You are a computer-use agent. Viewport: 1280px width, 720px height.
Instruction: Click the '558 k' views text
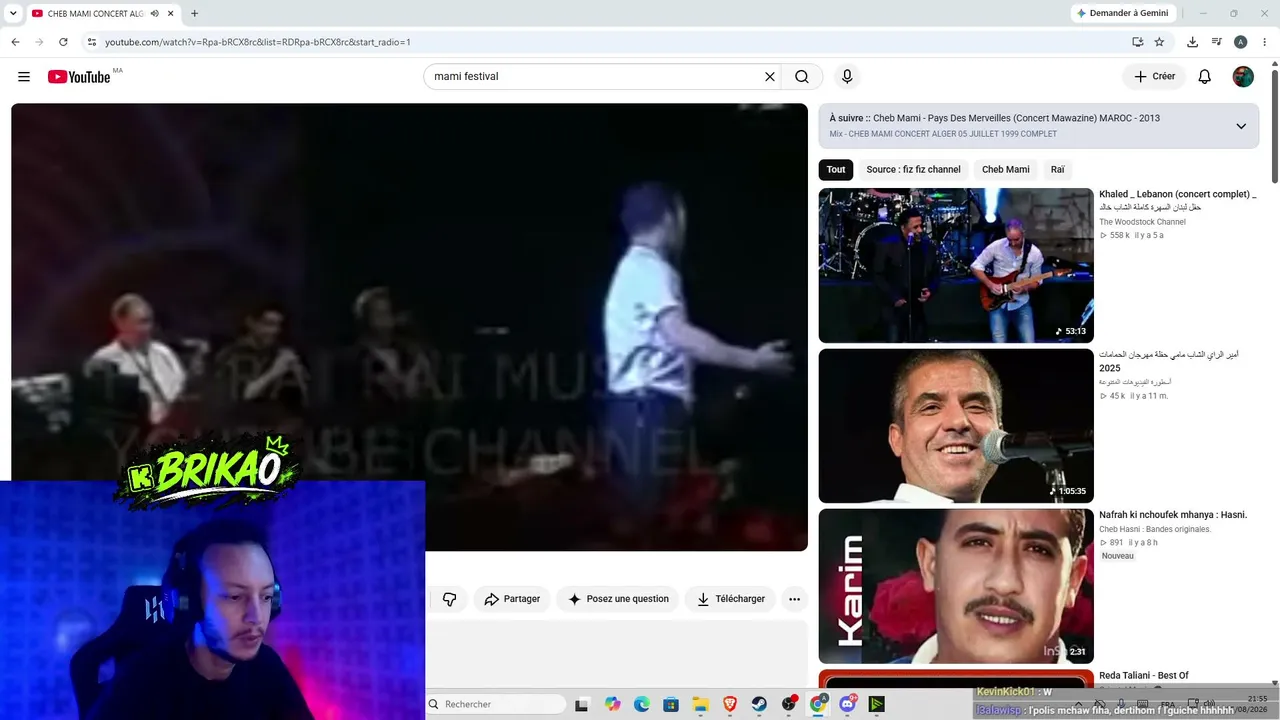(x=1119, y=236)
